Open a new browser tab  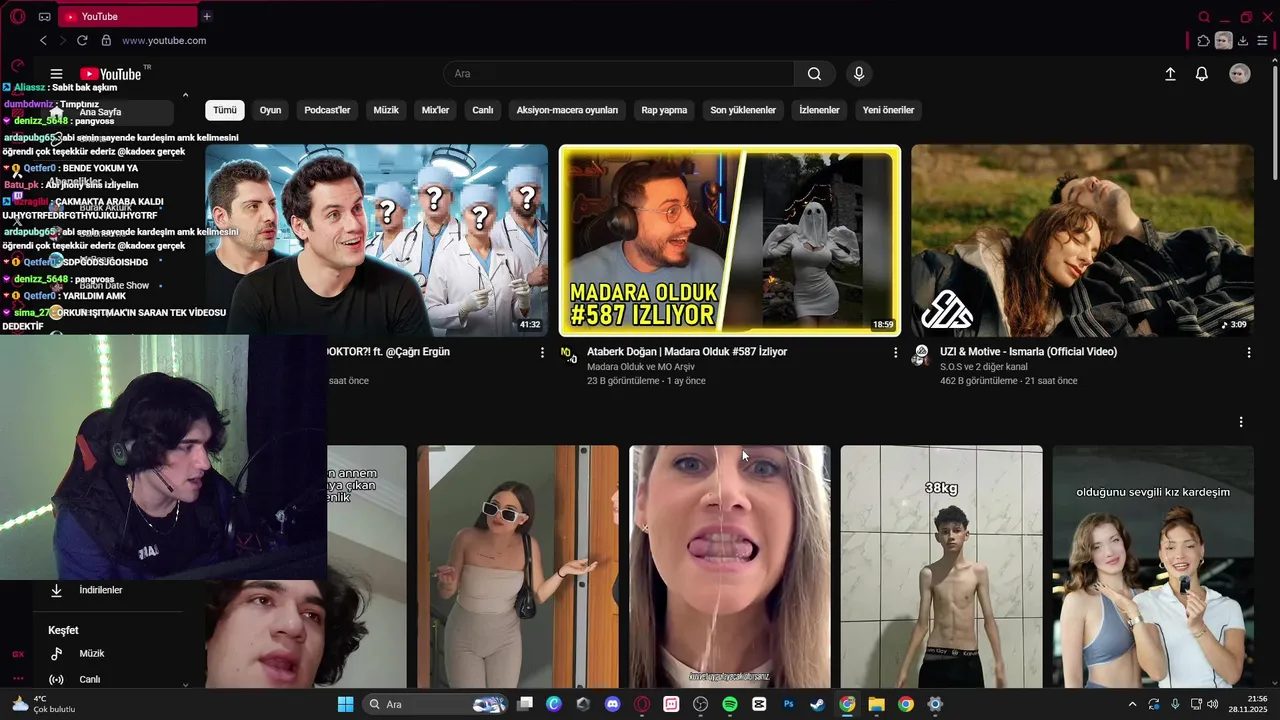click(207, 16)
